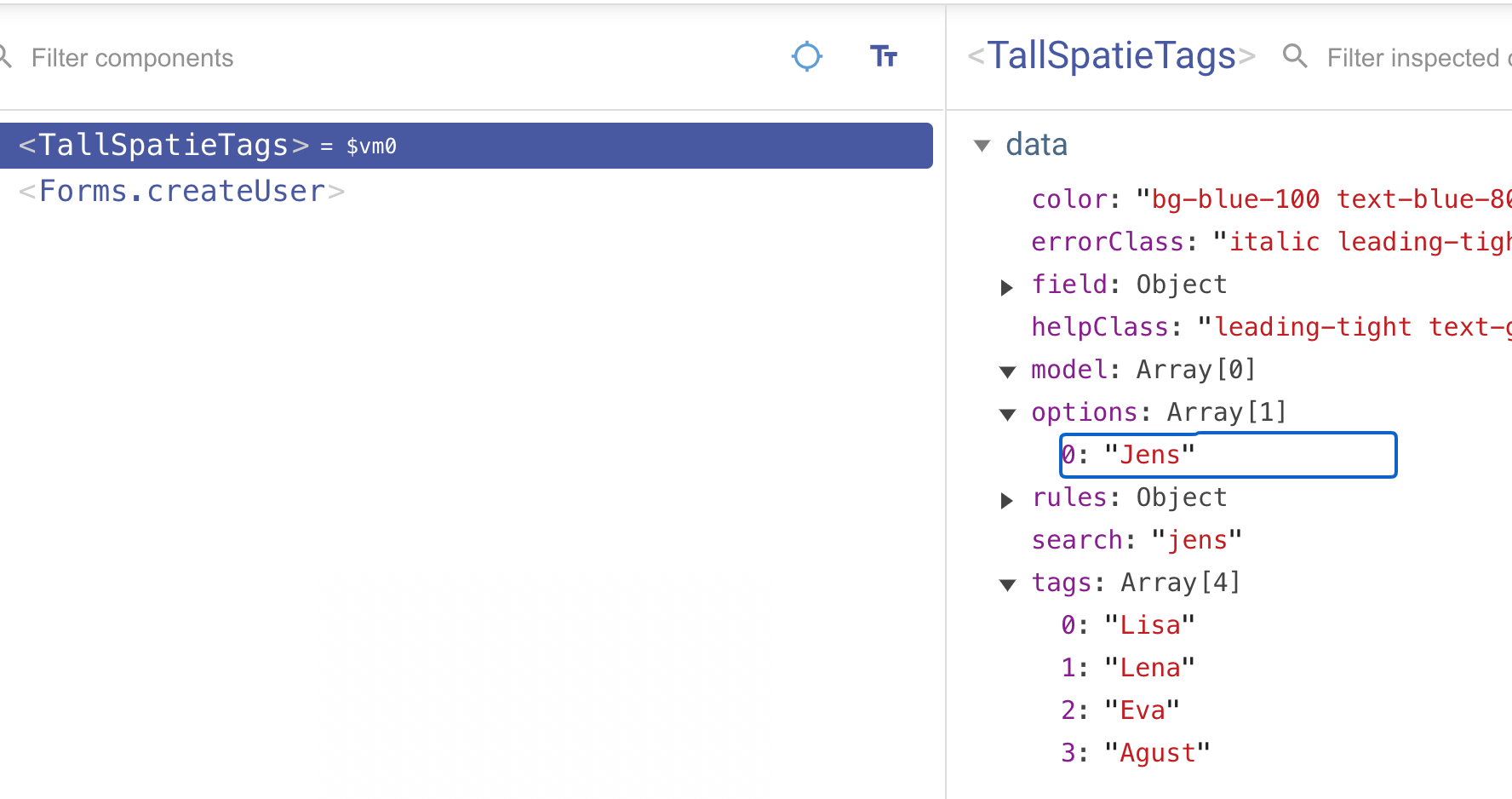Screen dimensions: 1512x799
Task: Click the options item "Jens"
Action: coord(1228,455)
